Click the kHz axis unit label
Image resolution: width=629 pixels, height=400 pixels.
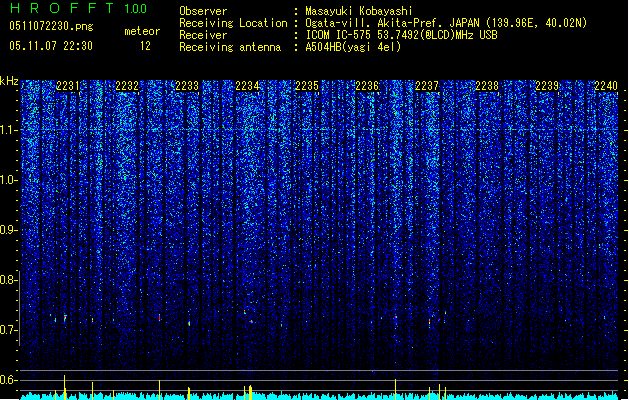point(9,81)
